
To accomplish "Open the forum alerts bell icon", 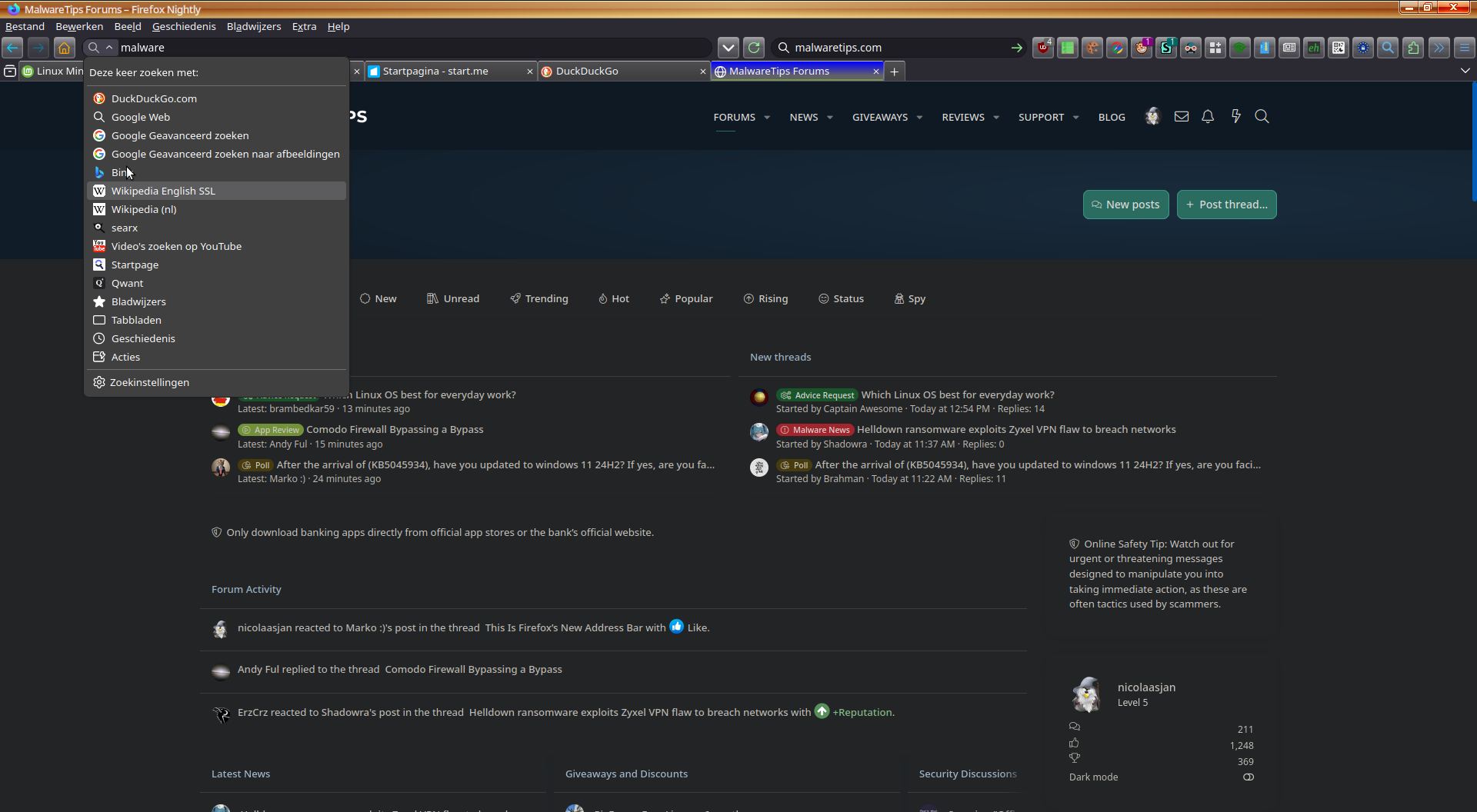I will [1208, 117].
